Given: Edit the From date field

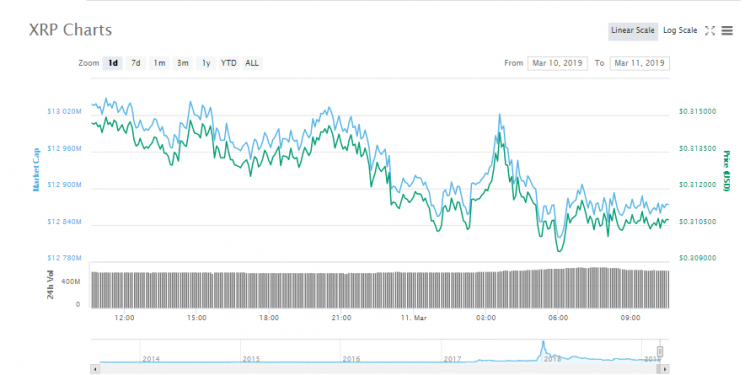Looking at the screenshot, I should [x=557, y=63].
